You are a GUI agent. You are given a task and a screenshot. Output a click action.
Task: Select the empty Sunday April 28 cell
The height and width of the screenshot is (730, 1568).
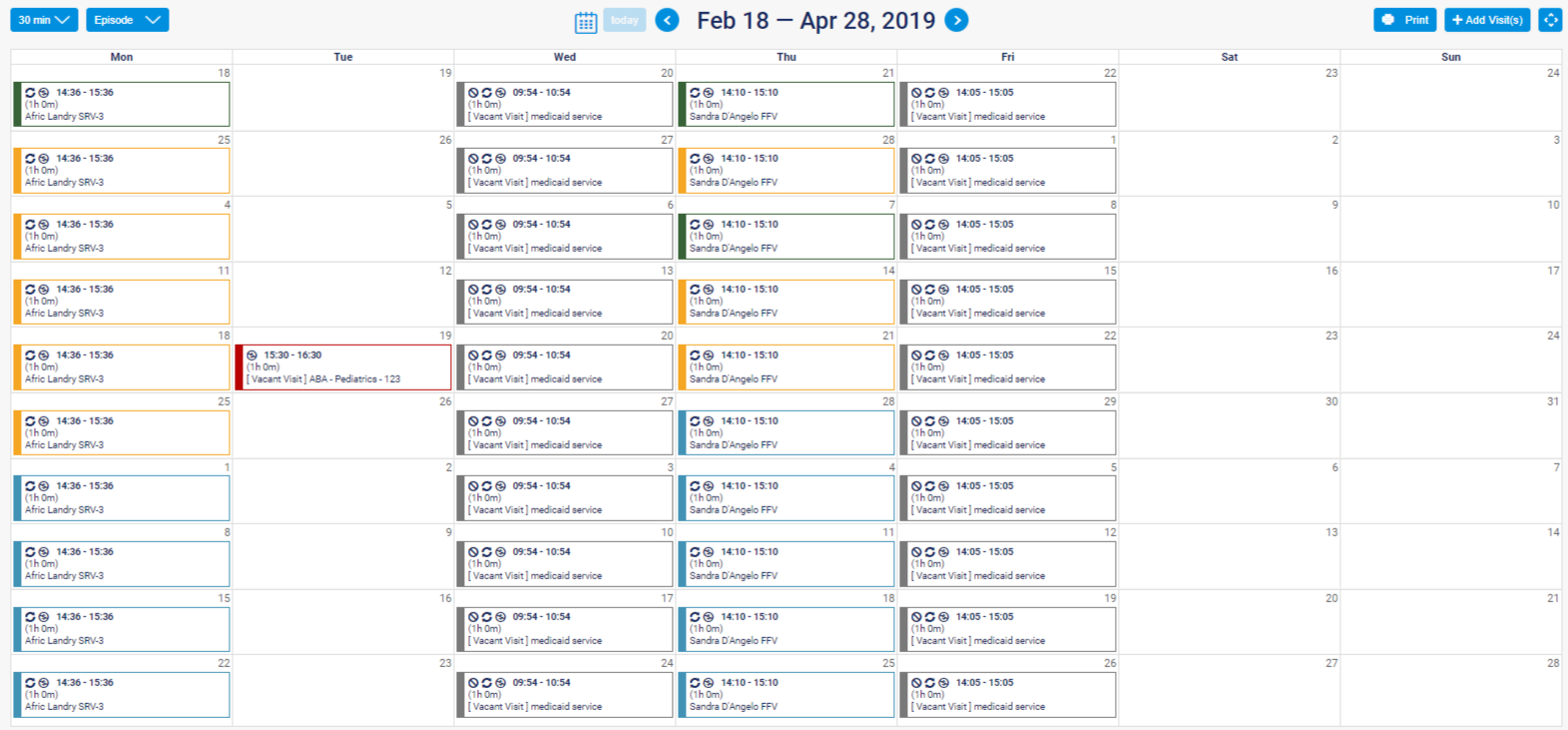(x=1450, y=694)
